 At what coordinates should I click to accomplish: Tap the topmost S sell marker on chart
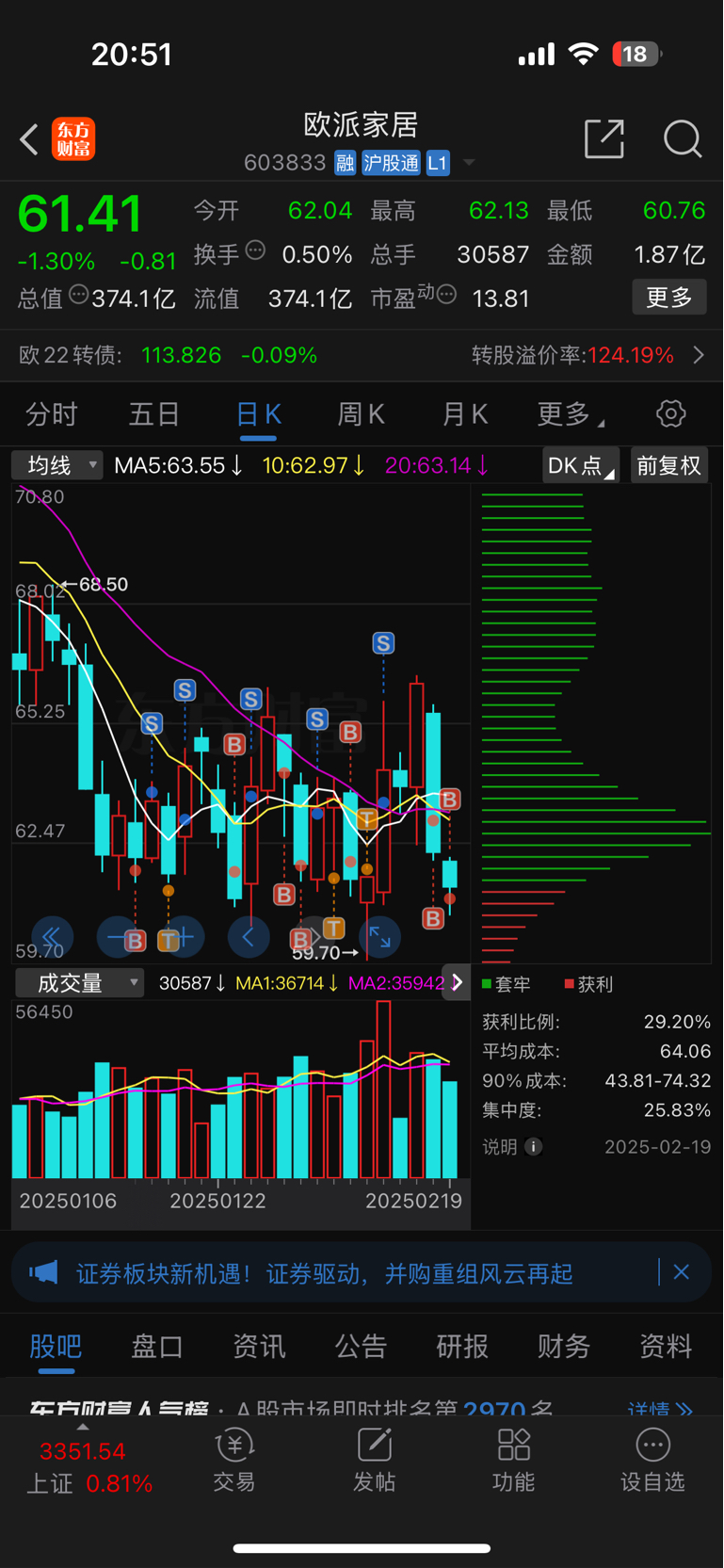[382, 643]
